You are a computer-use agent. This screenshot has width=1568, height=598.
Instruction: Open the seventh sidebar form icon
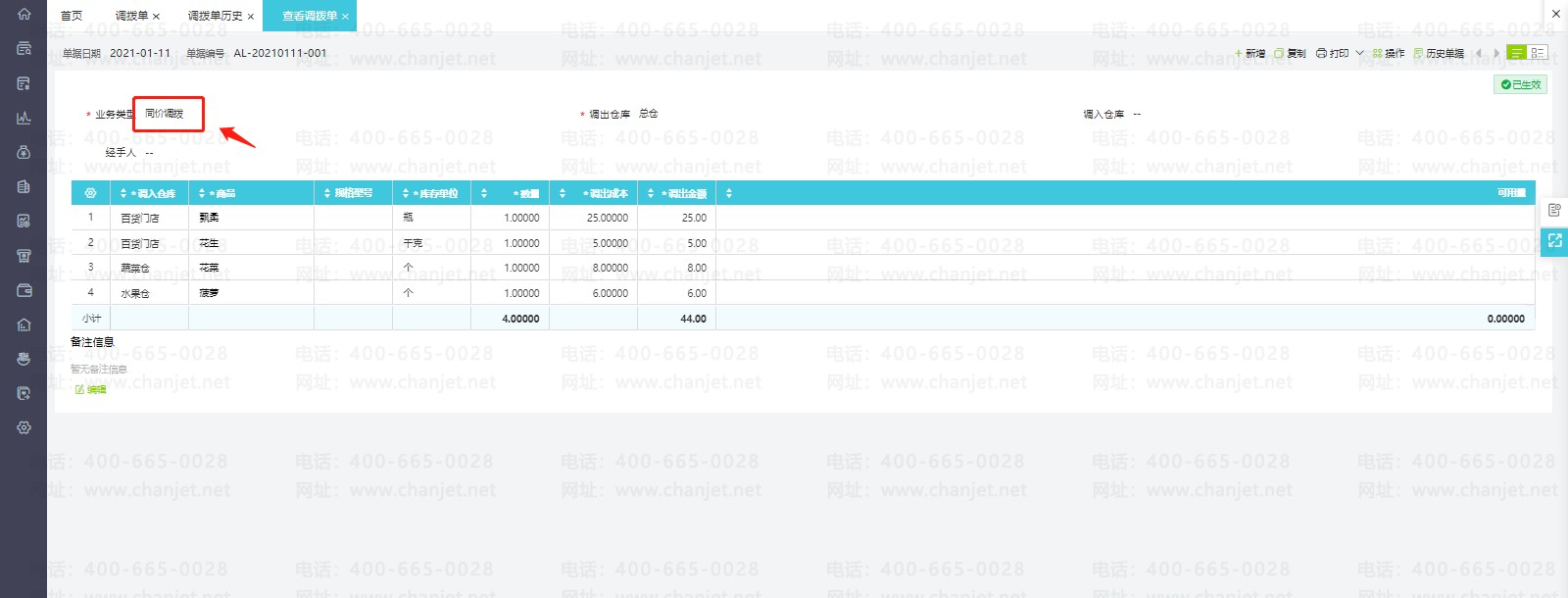pyautogui.click(x=24, y=221)
